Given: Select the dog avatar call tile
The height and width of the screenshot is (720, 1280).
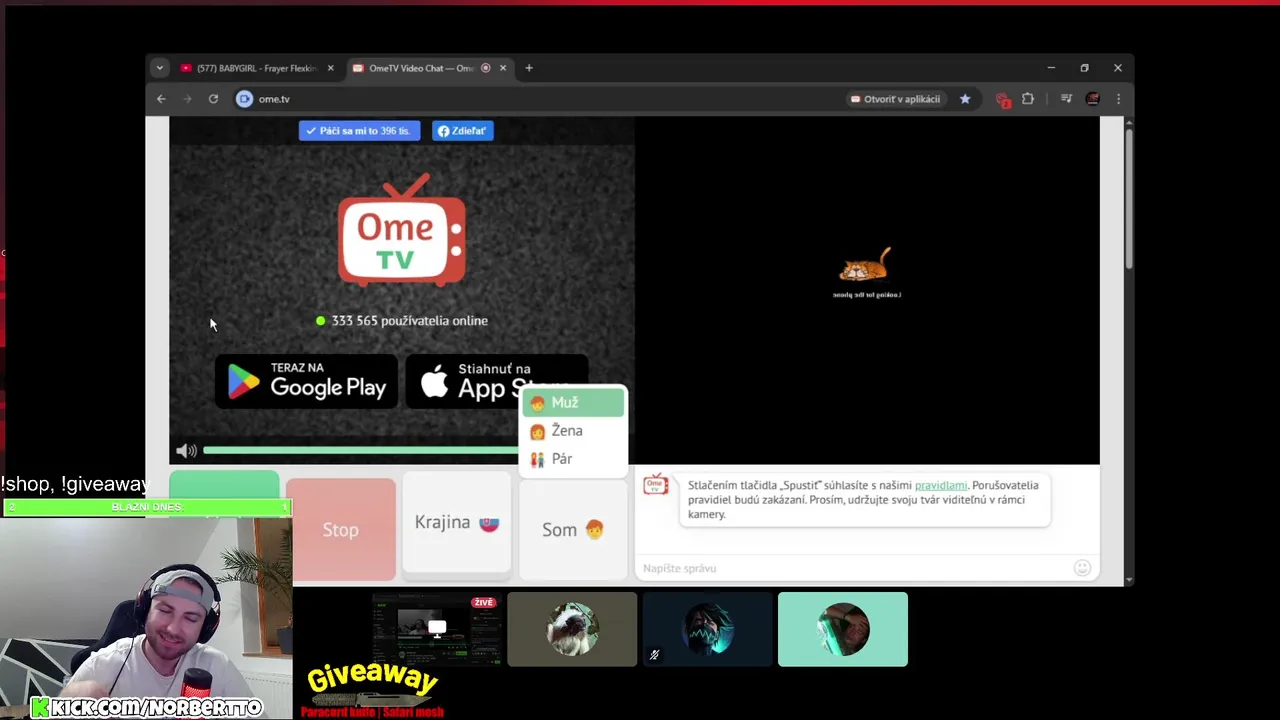Looking at the screenshot, I should [572, 629].
